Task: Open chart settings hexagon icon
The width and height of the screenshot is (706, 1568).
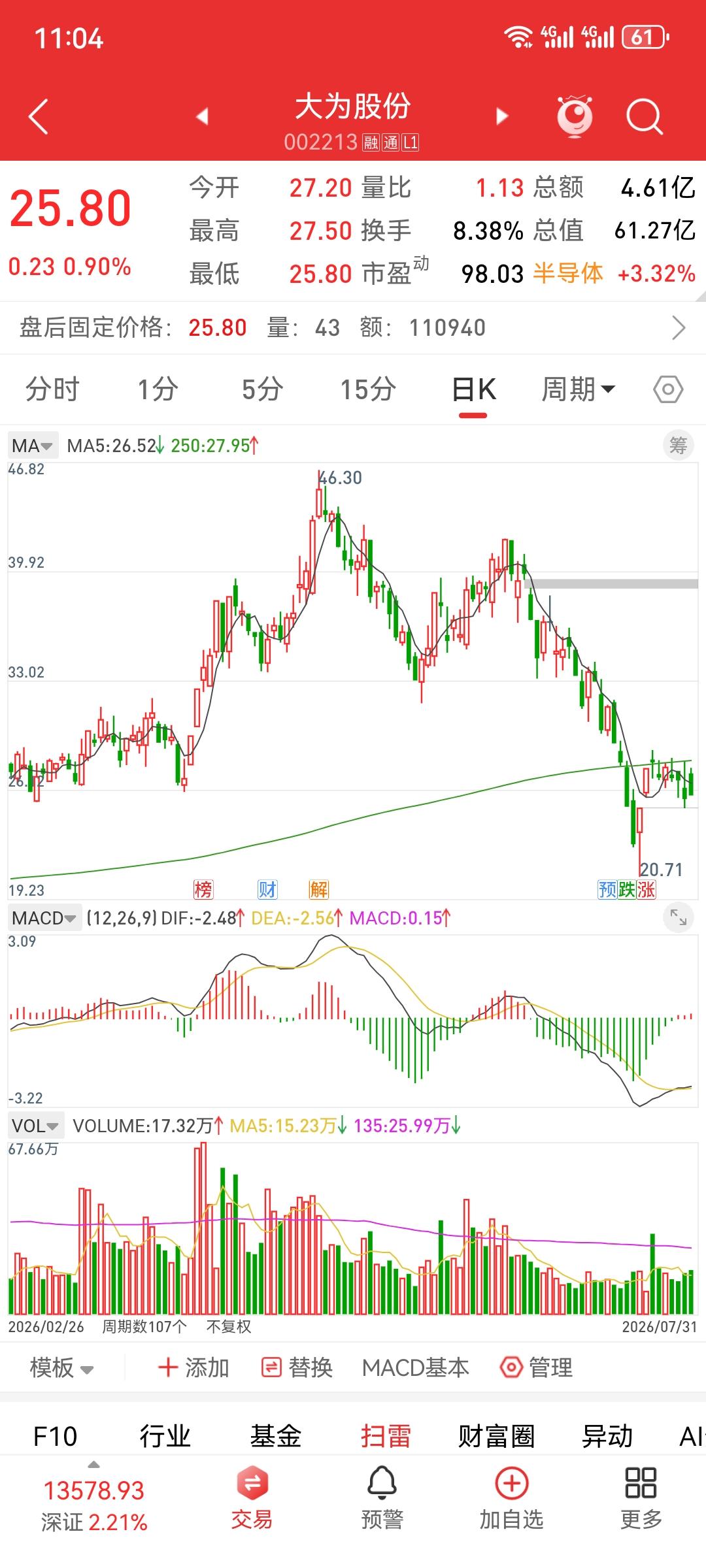Action: point(668,390)
